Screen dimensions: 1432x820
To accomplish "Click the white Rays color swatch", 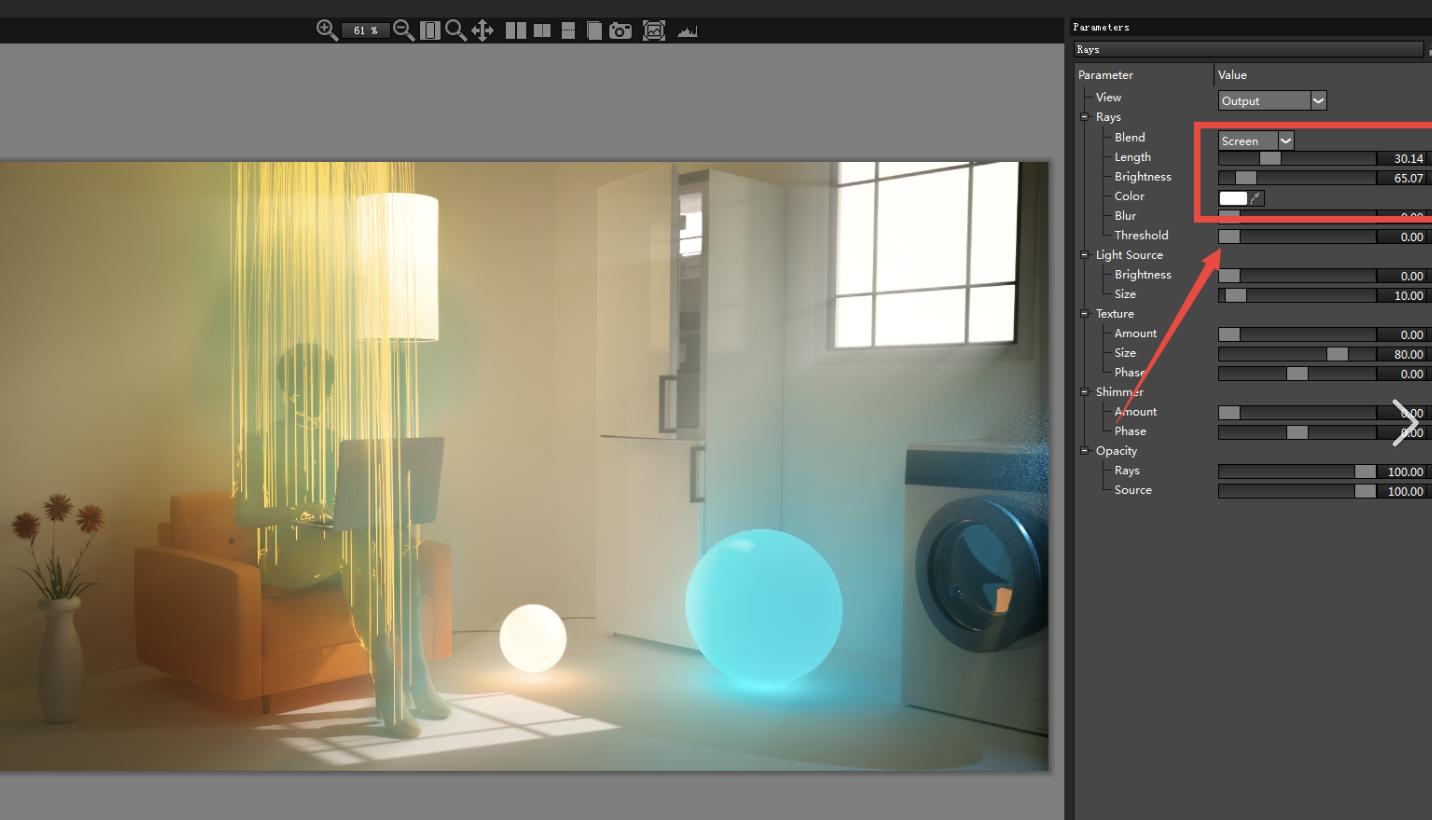I will click(1233, 198).
